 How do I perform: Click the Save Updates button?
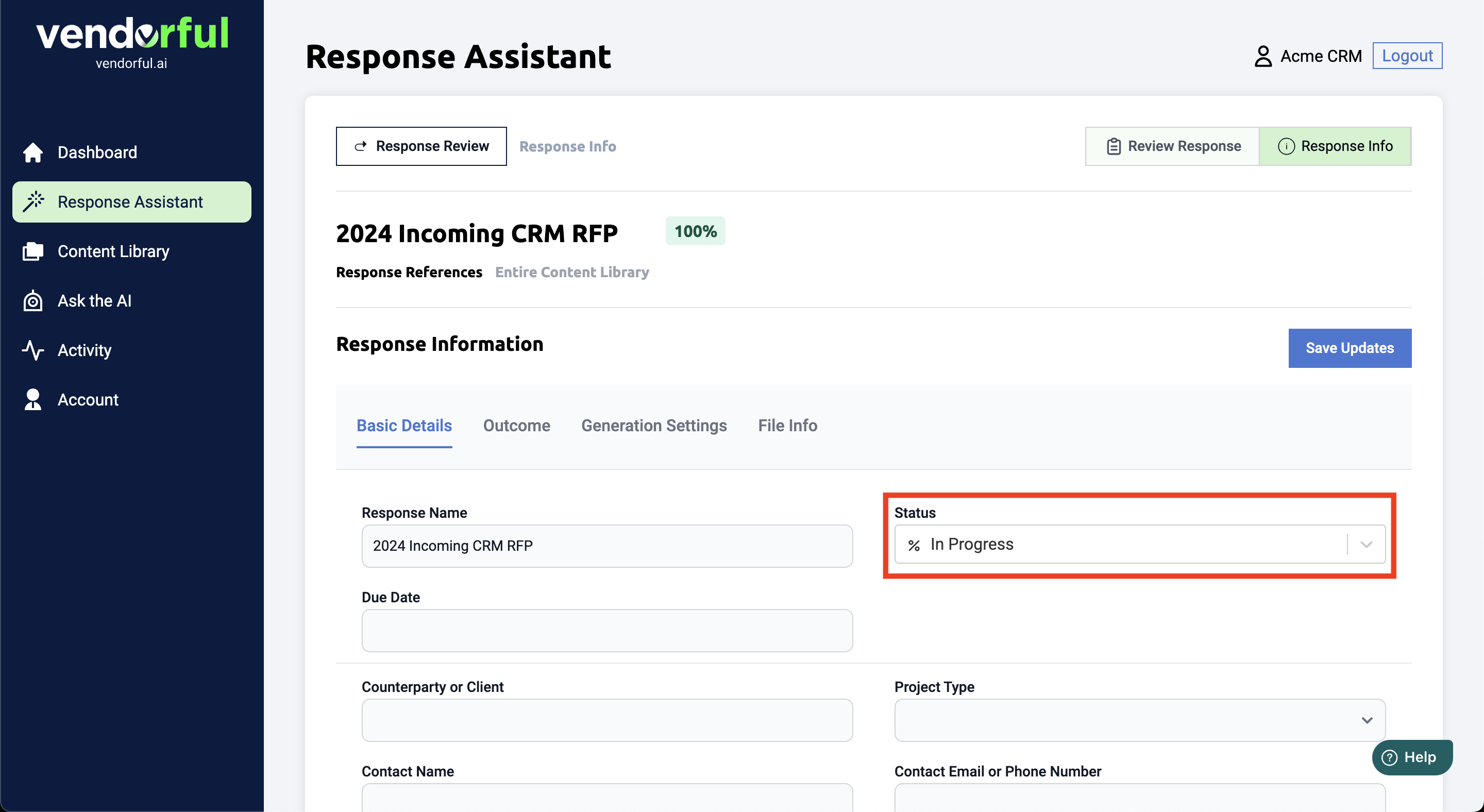[x=1349, y=348]
